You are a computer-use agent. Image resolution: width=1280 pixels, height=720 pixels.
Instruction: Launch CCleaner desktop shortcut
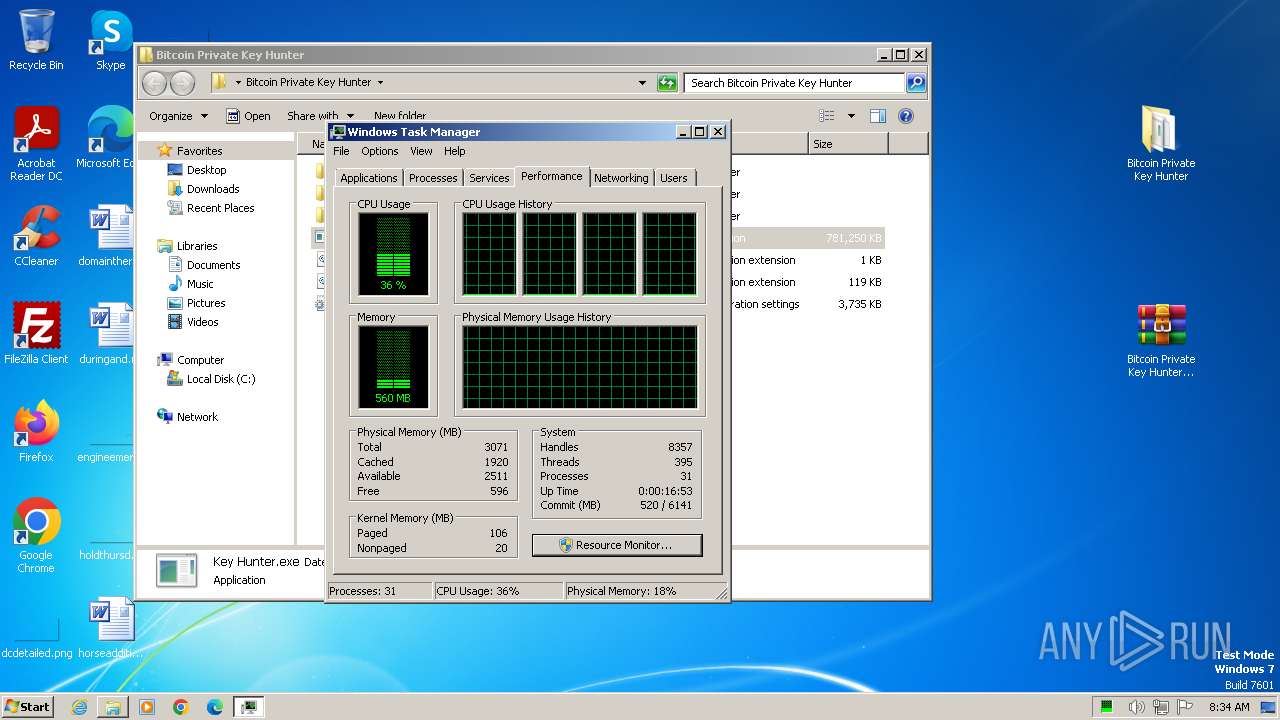36,236
